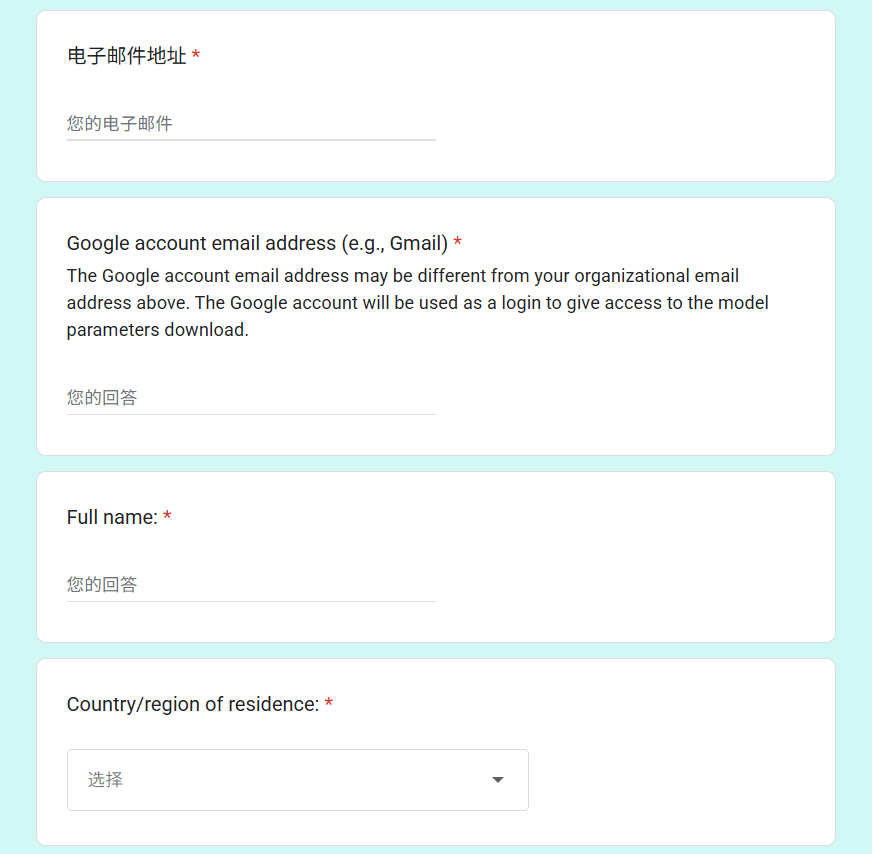Click the description line starting 'The Google account'
This screenshot has height=854, width=872.
point(403,276)
